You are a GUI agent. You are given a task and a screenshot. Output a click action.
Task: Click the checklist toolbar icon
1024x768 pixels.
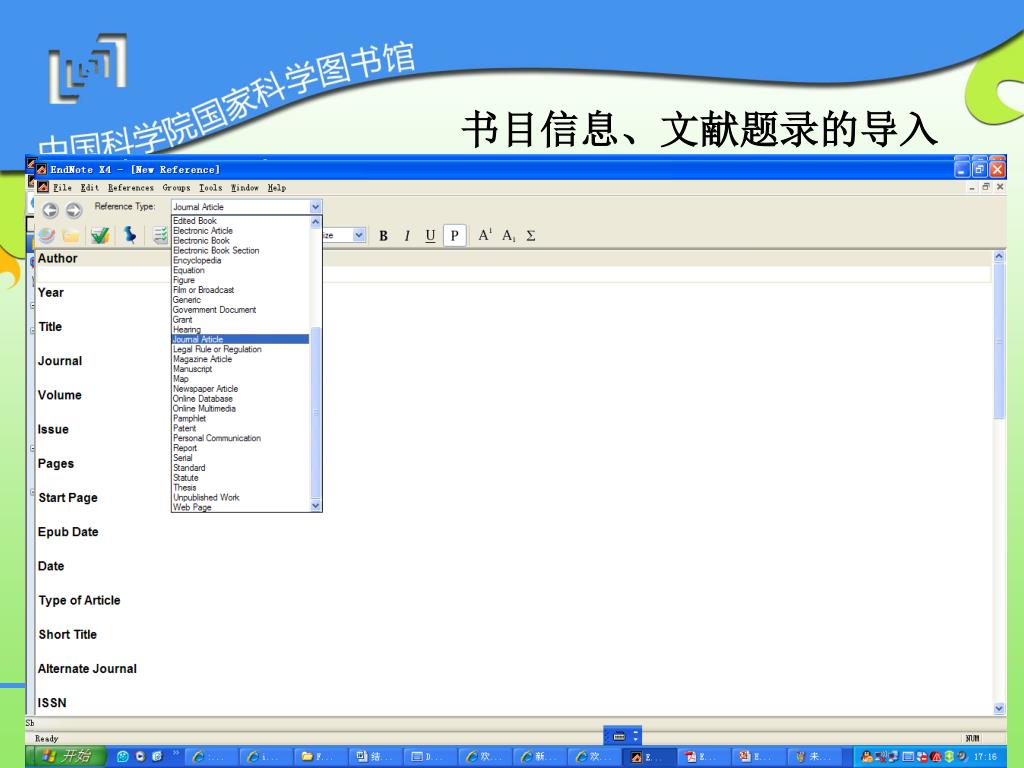161,235
